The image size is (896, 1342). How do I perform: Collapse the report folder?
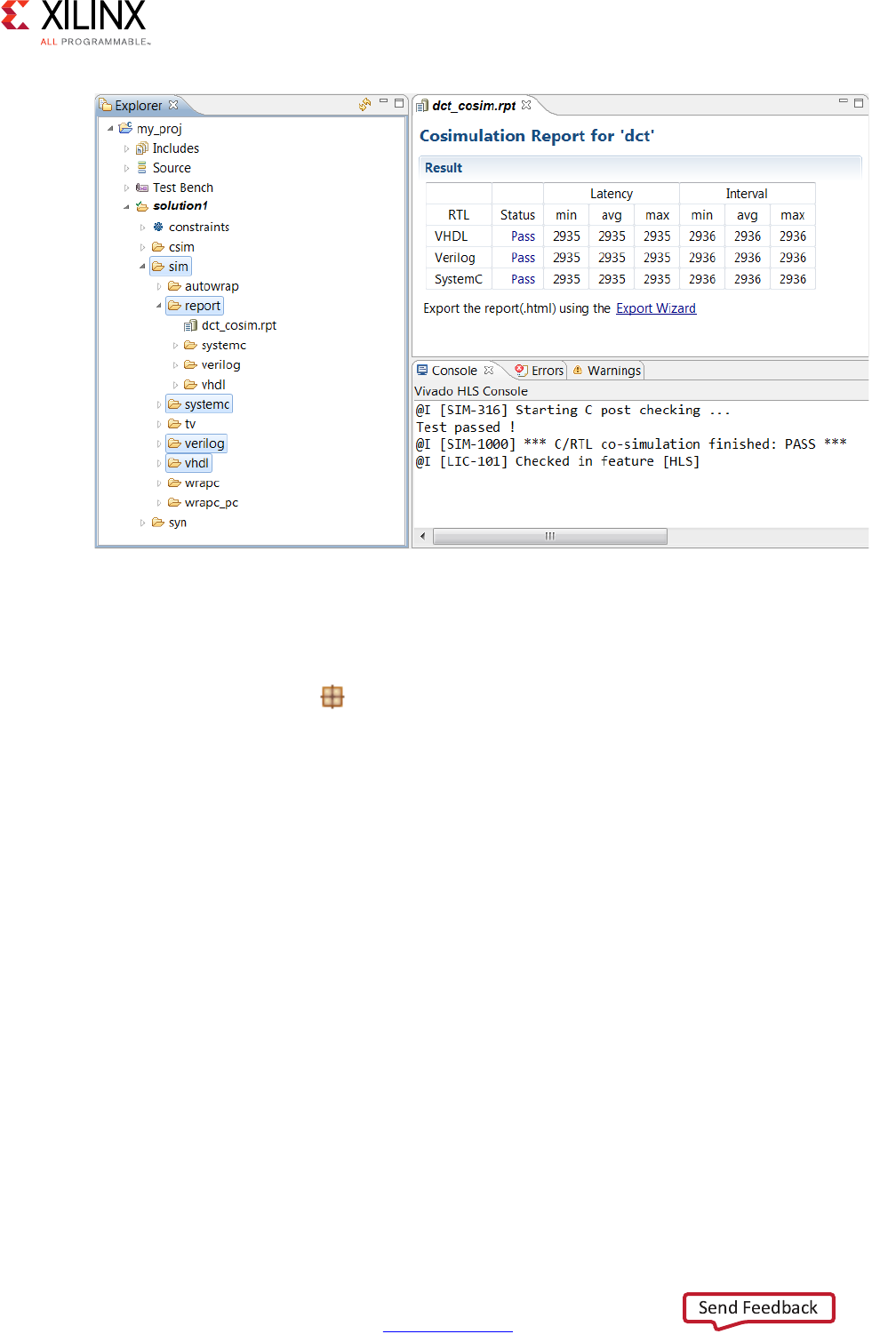pyautogui.click(x=159, y=306)
